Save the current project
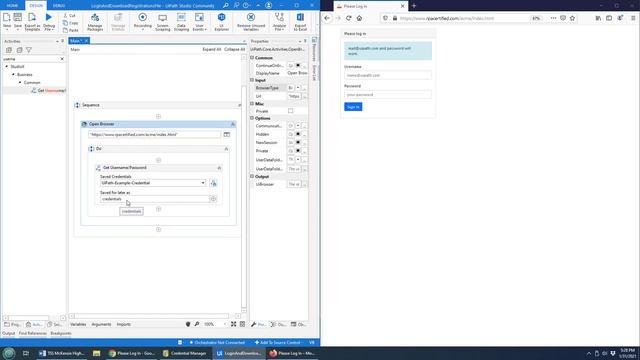 [x=18, y=21]
